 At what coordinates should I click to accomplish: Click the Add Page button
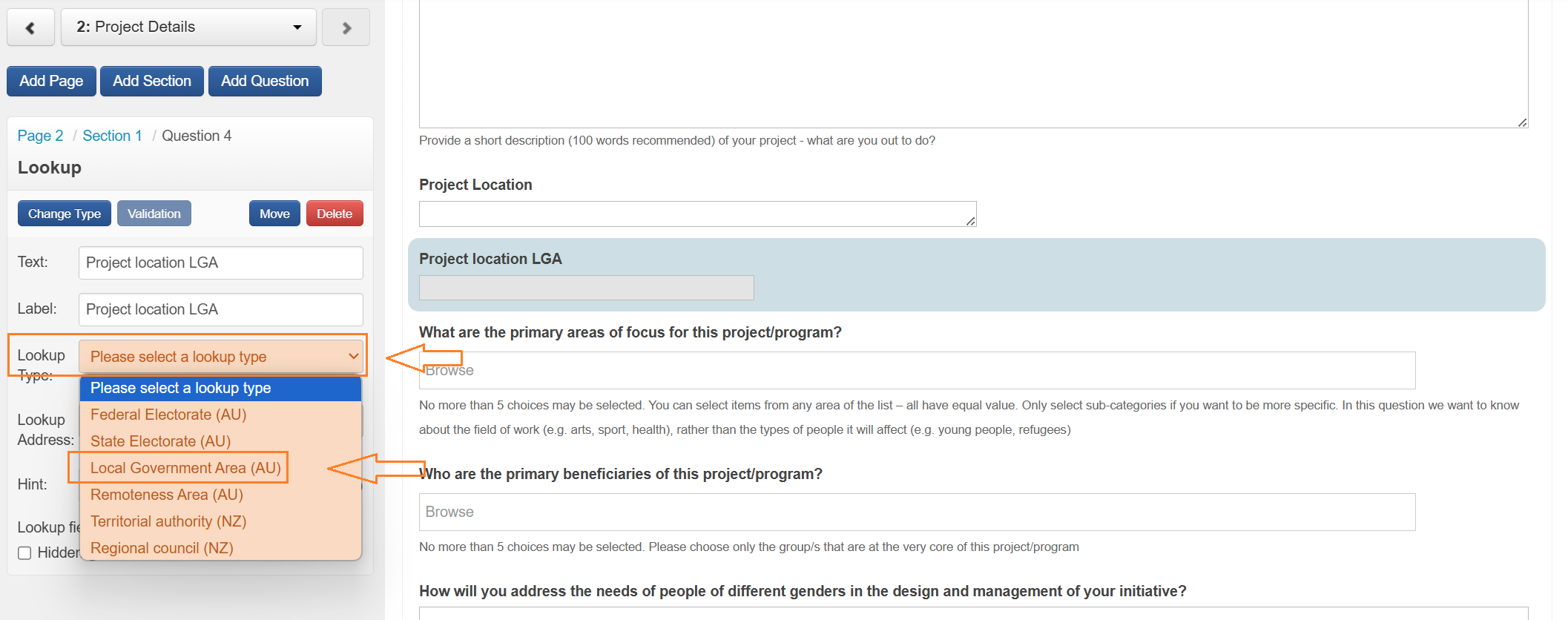(x=51, y=81)
